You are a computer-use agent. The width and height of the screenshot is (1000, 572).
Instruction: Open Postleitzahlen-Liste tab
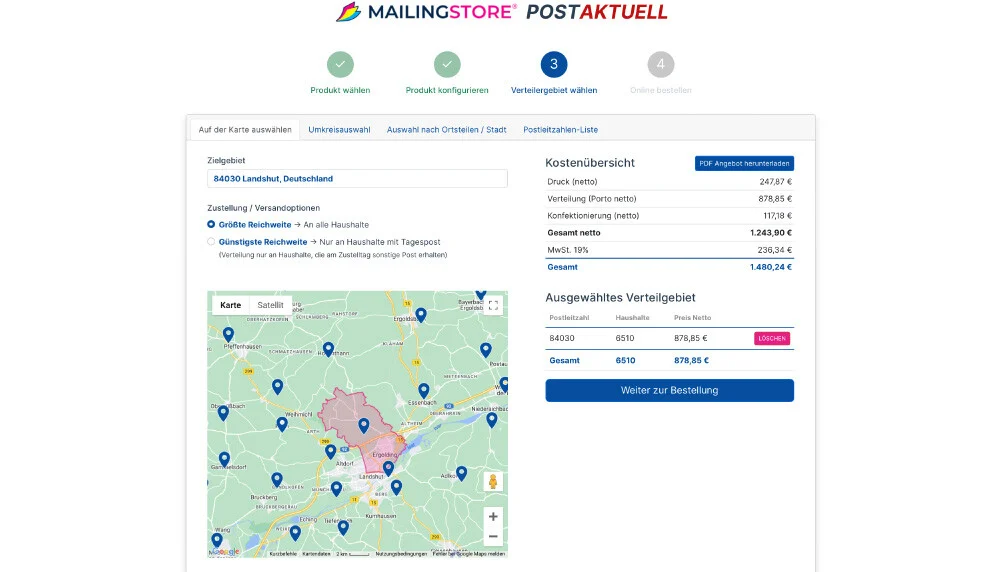coord(561,129)
